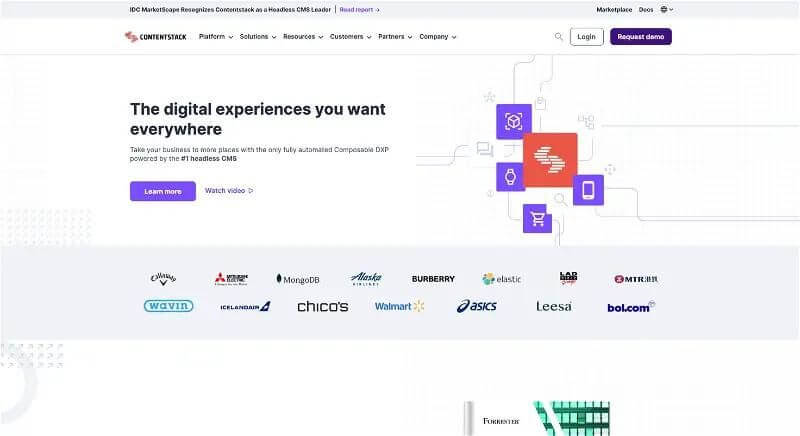Click the LADbible logo
This screenshot has width=800, height=436.
568,278
